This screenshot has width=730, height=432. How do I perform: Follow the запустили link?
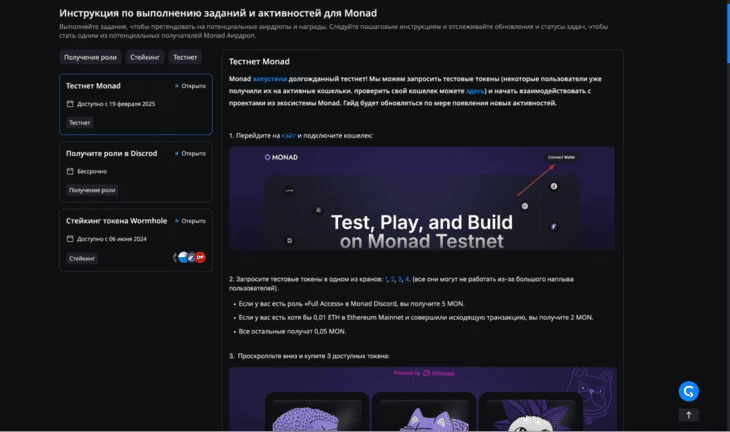click(270, 79)
